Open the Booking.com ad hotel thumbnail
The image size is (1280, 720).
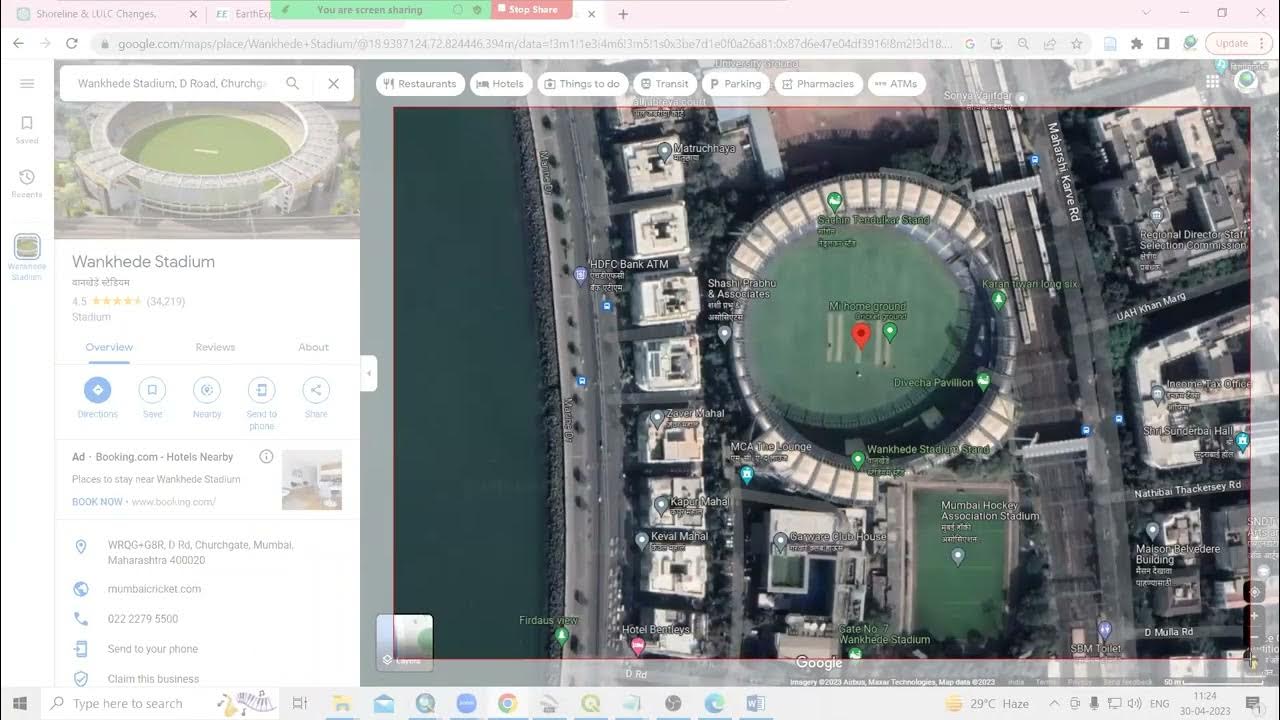312,480
